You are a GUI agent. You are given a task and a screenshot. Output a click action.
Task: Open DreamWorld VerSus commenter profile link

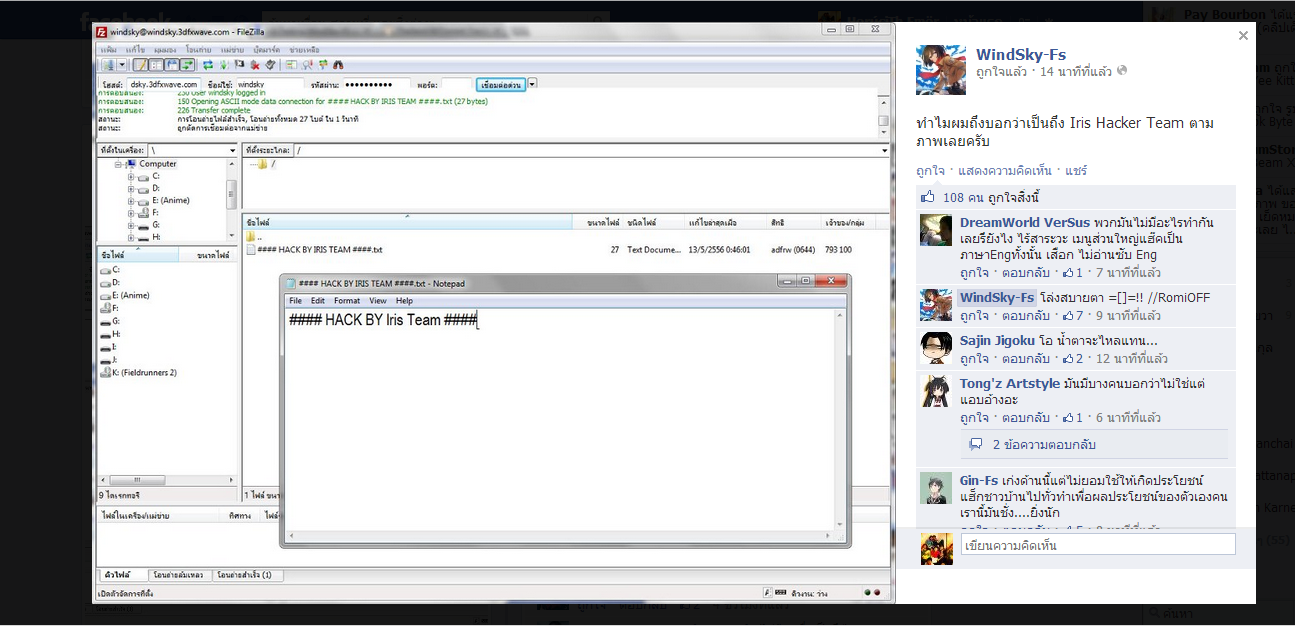1025,222
